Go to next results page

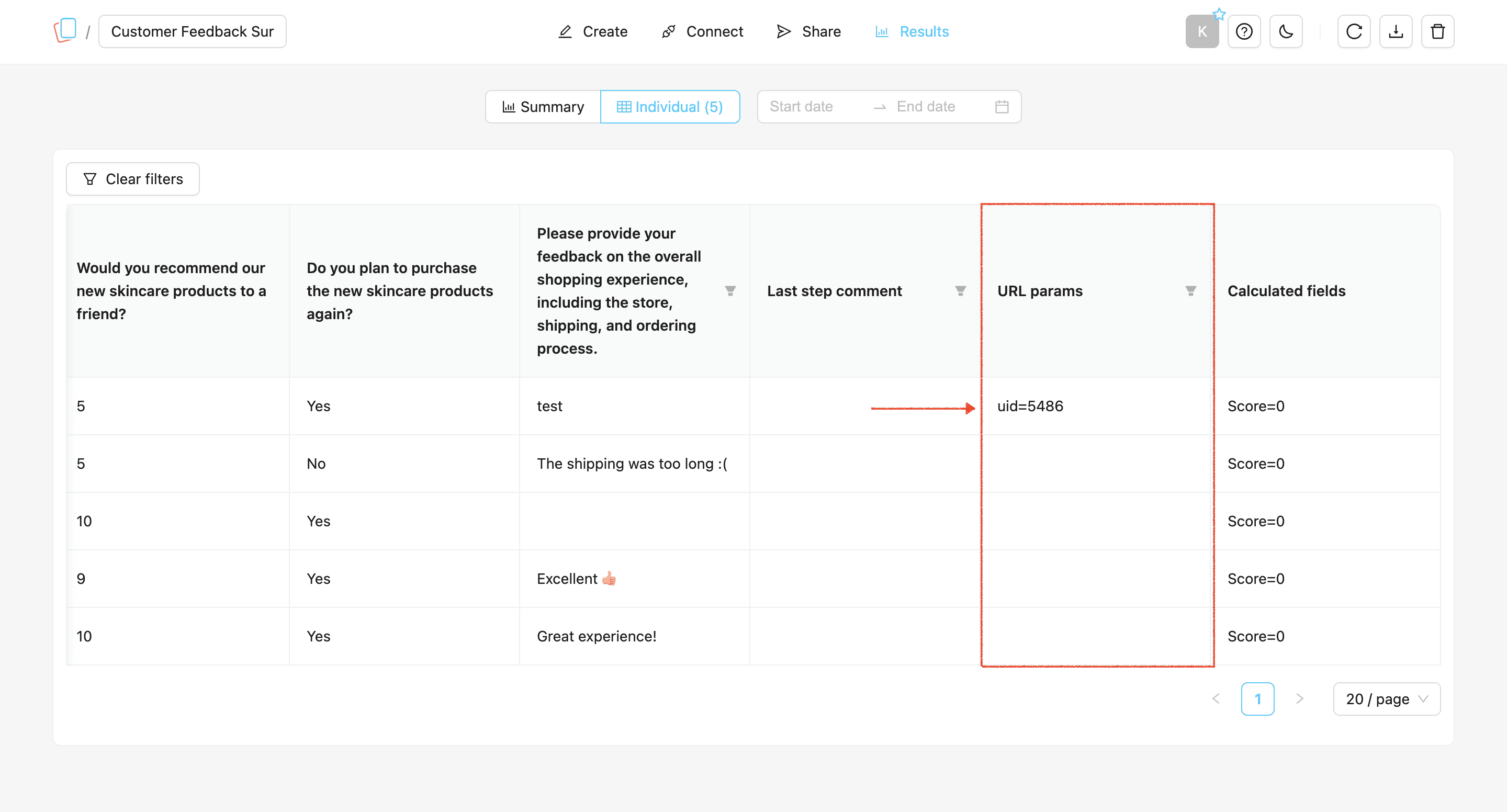[x=1299, y=698]
